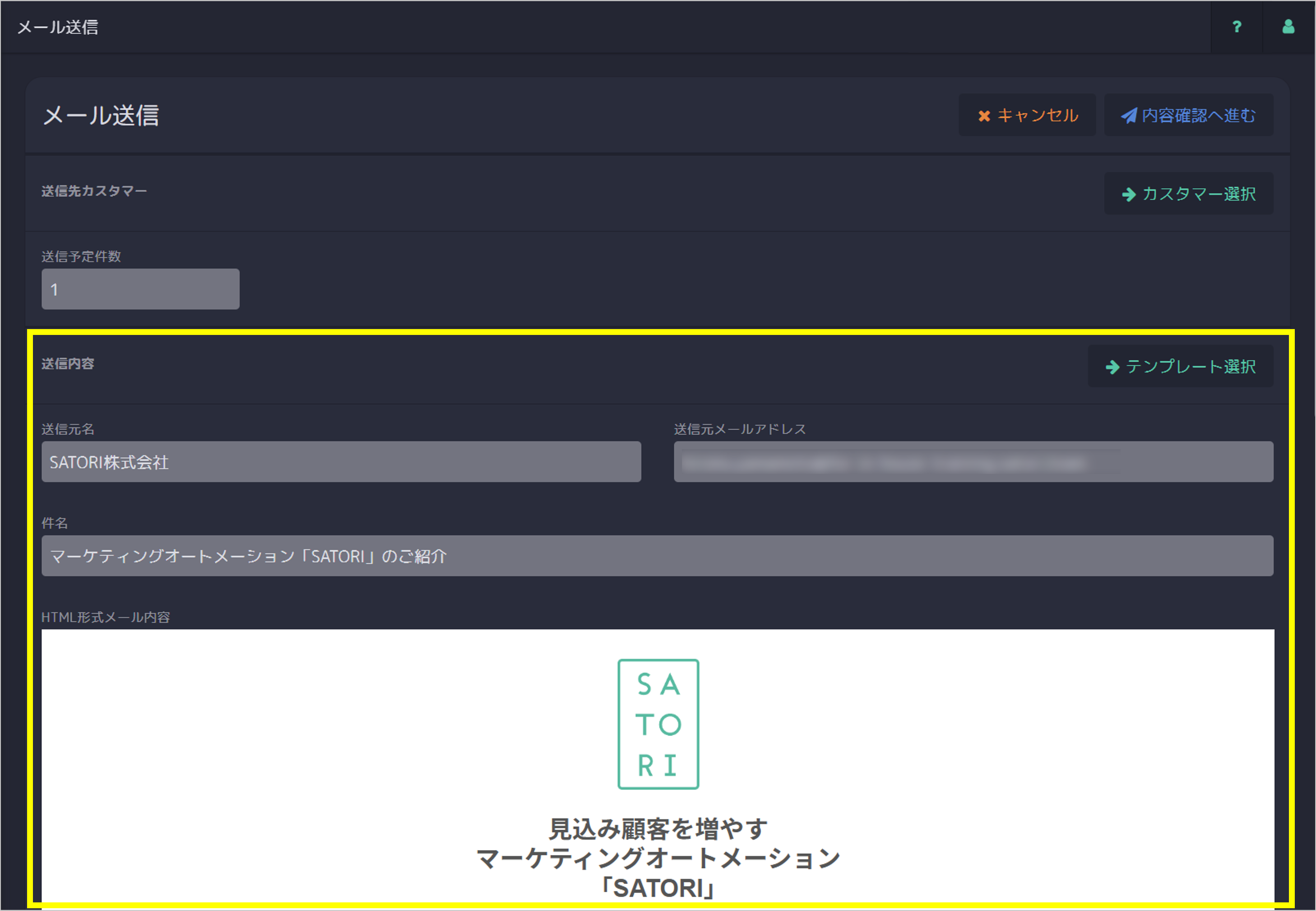Select the 送信先カスタマー section label
The height and width of the screenshot is (911, 1316).
pyautogui.click(x=94, y=191)
